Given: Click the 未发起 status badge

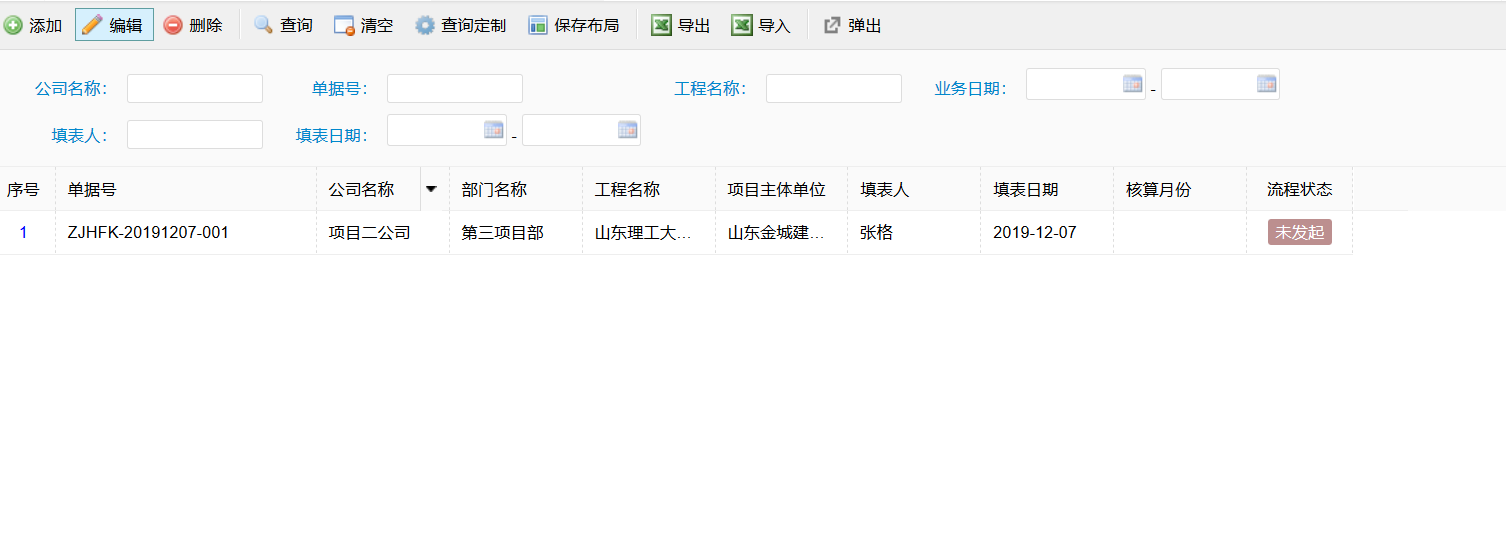Looking at the screenshot, I should pyautogui.click(x=1300, y=233).
